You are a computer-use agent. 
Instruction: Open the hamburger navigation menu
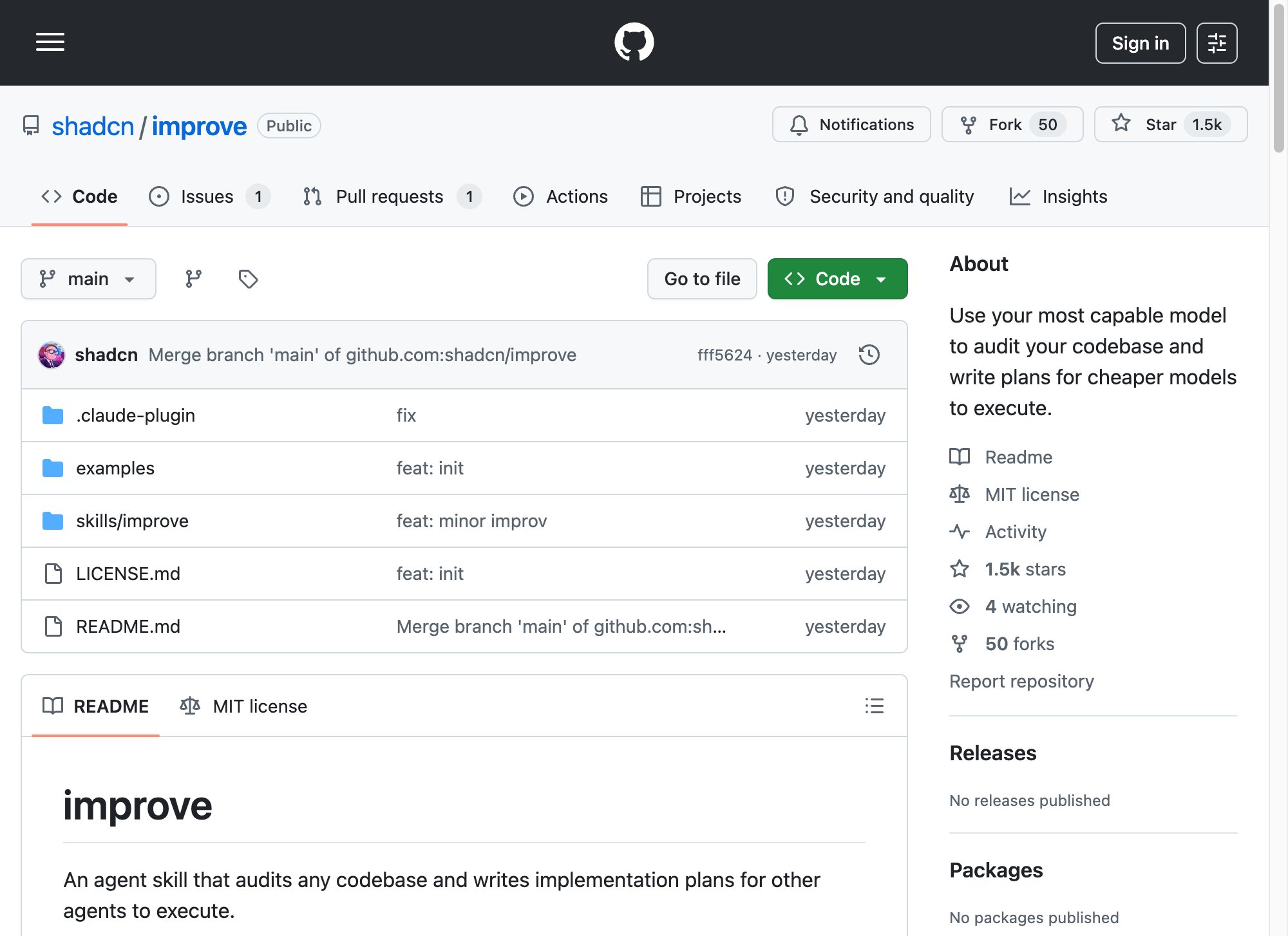(50, 42)
